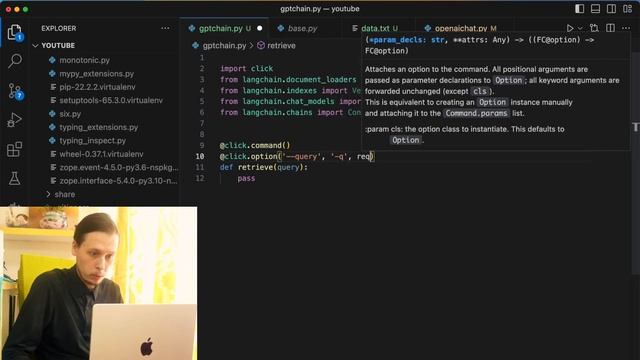Open customize layout icon
This screenshot has height=360, width=640.
[x=627, y=9]
